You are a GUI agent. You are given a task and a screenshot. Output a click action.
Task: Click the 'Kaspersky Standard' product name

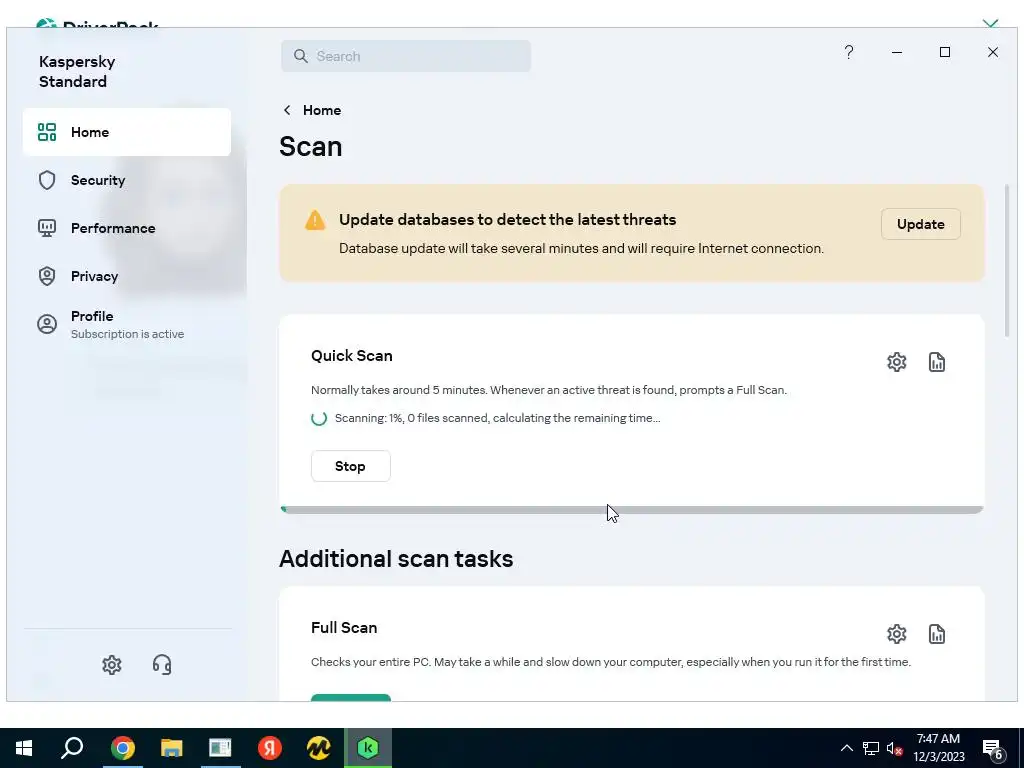[77, 72]
